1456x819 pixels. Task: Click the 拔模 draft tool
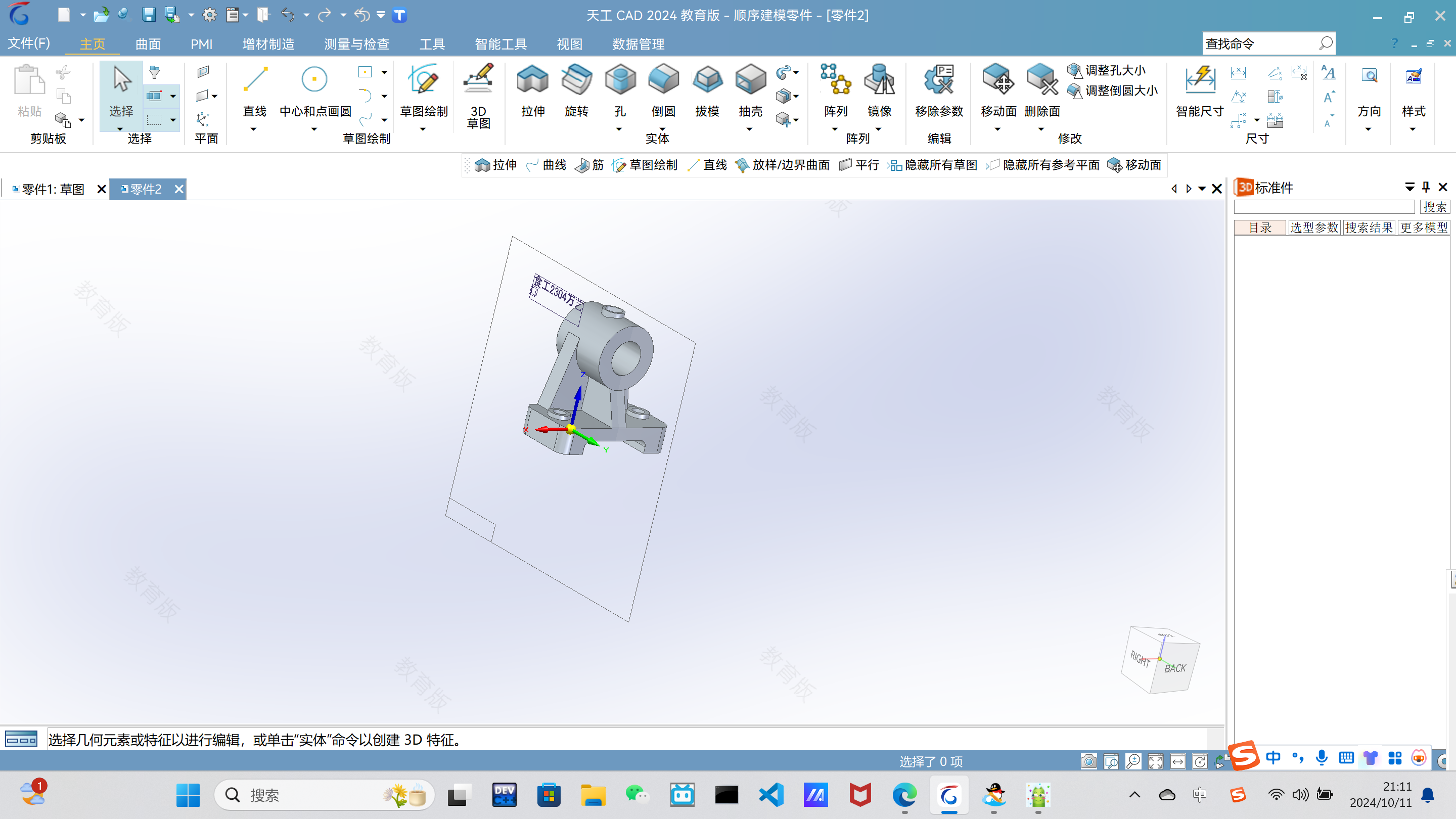coord(707,90)
